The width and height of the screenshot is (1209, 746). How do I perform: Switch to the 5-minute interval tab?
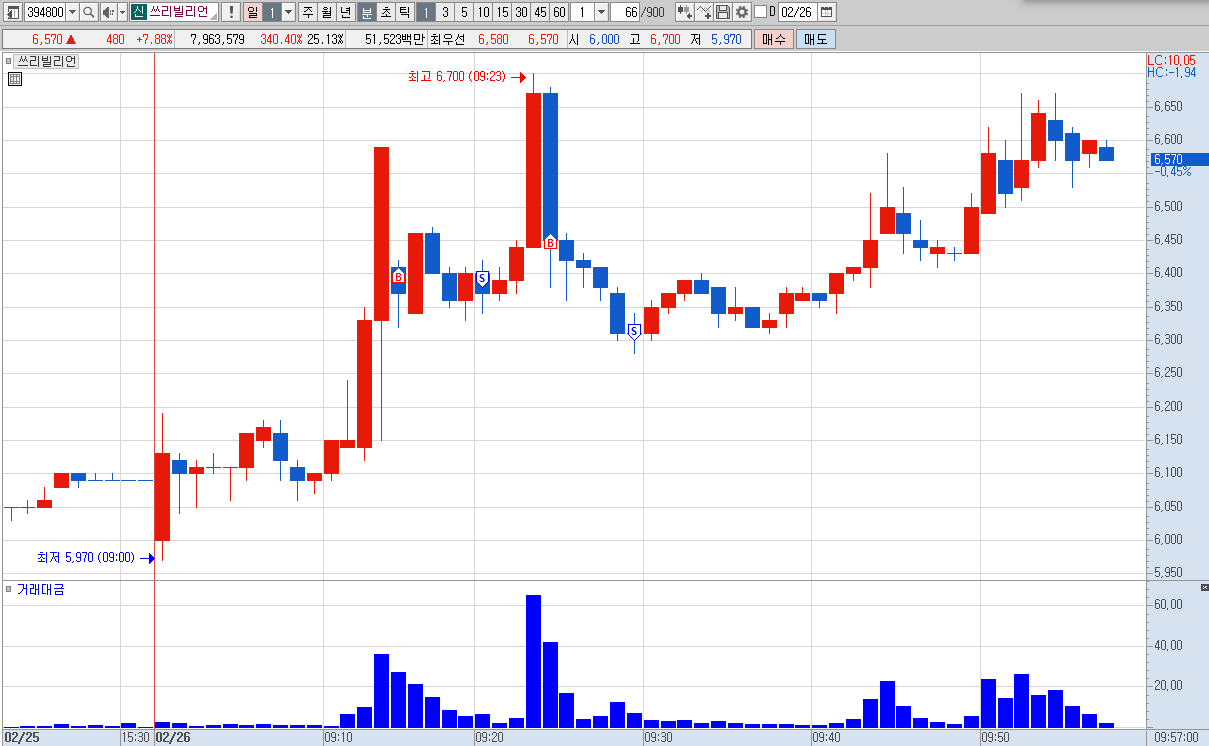pyautogui.click(x=464, y=12)
